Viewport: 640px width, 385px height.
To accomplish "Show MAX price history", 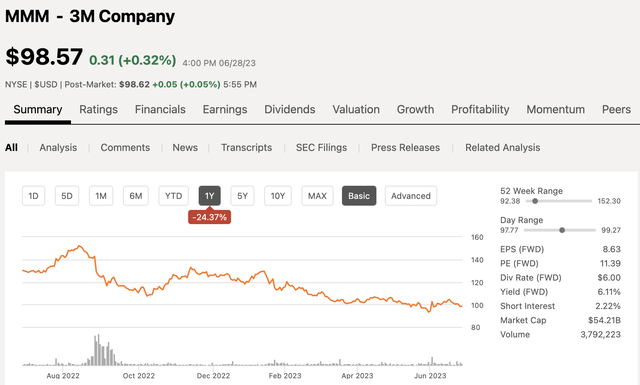I will pyautogui.click(x=317, y=196).
